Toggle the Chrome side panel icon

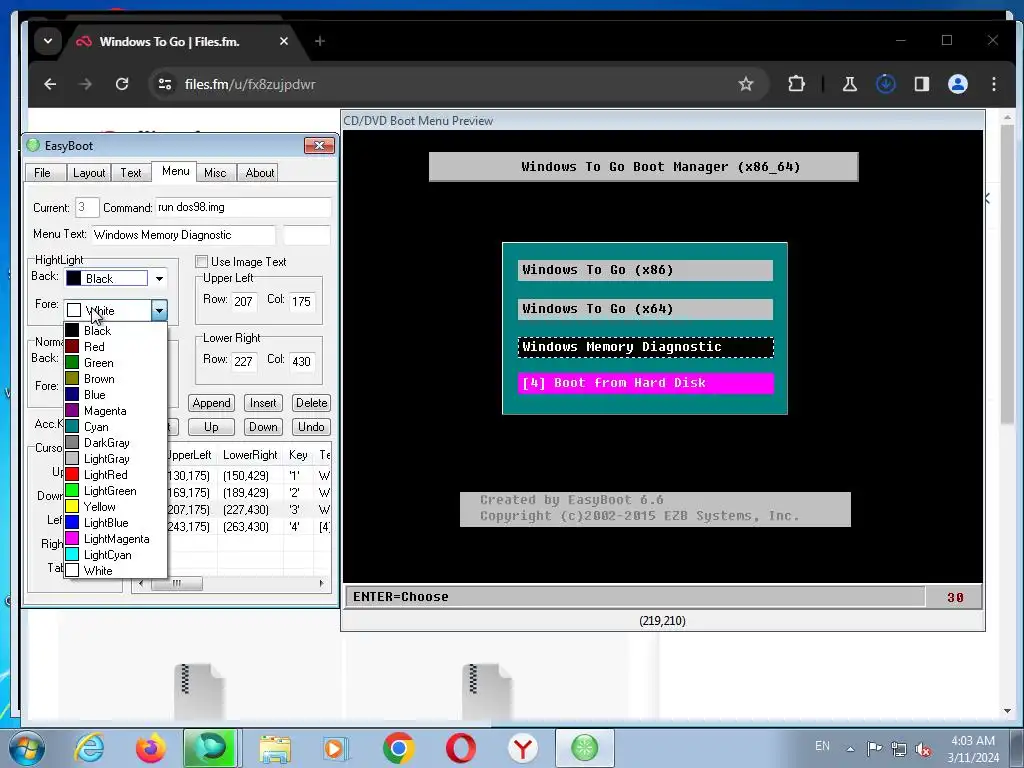(x=921, y=84)
